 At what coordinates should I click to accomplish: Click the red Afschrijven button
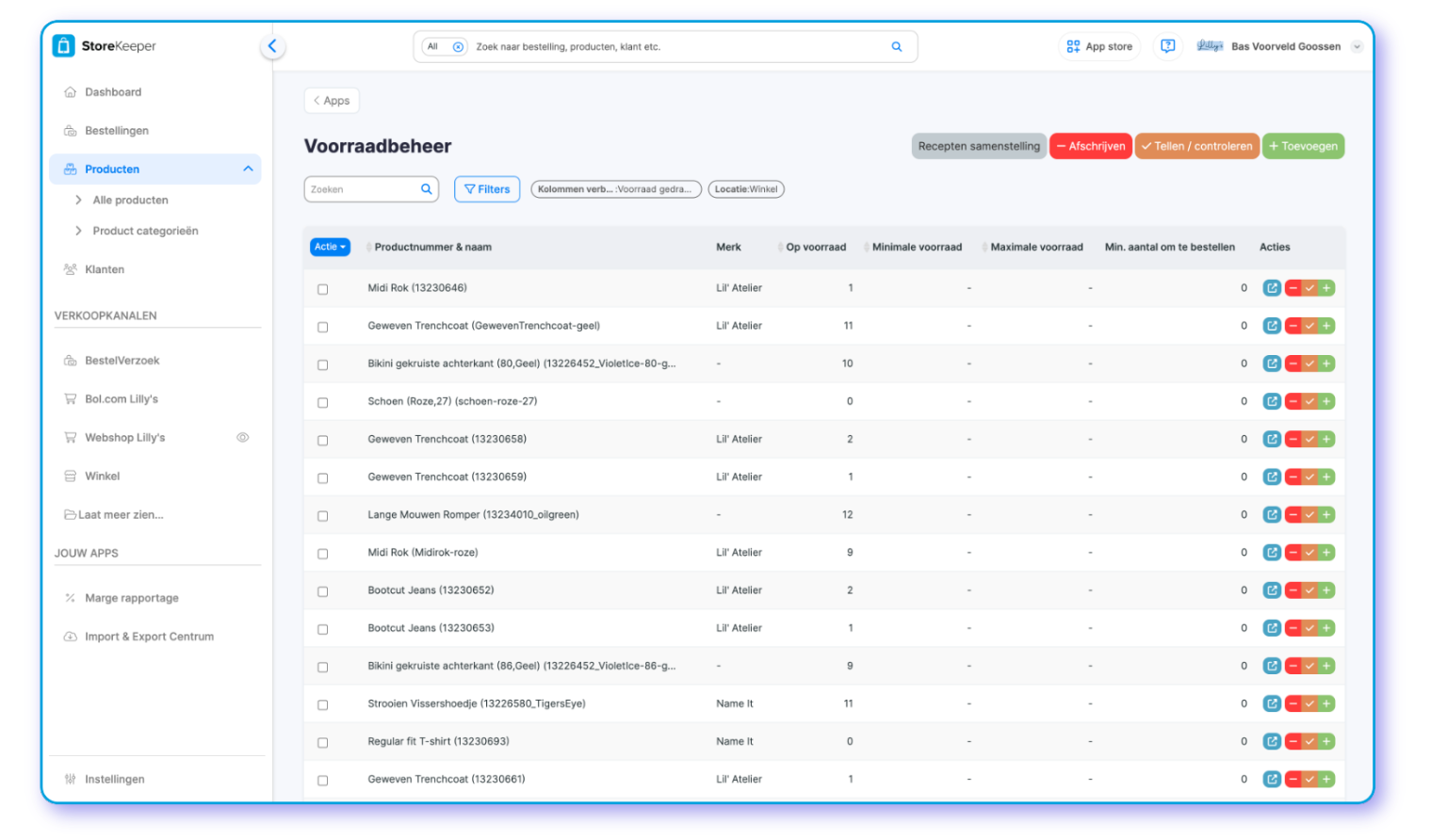[x=1091, y=146]
